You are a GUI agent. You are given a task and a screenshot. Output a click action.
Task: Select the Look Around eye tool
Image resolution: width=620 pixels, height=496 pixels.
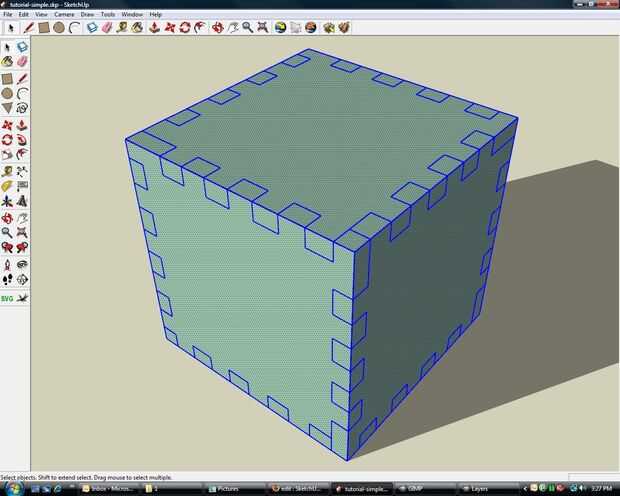pos(22,265)
